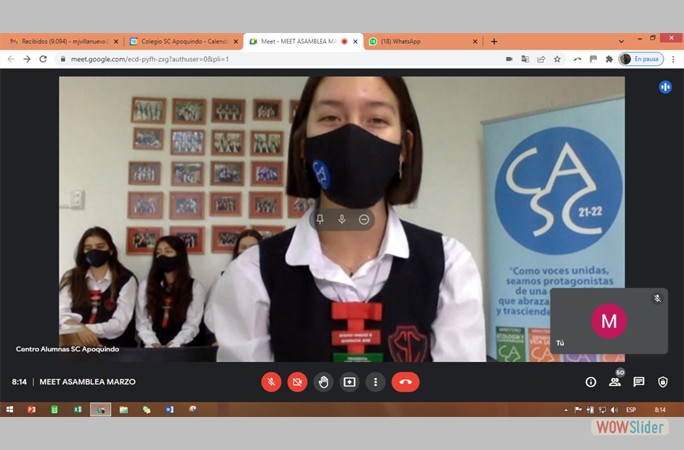Screen dimensions: 684x450
Task: Bookmark this page with the star
Action: (557, 59)
